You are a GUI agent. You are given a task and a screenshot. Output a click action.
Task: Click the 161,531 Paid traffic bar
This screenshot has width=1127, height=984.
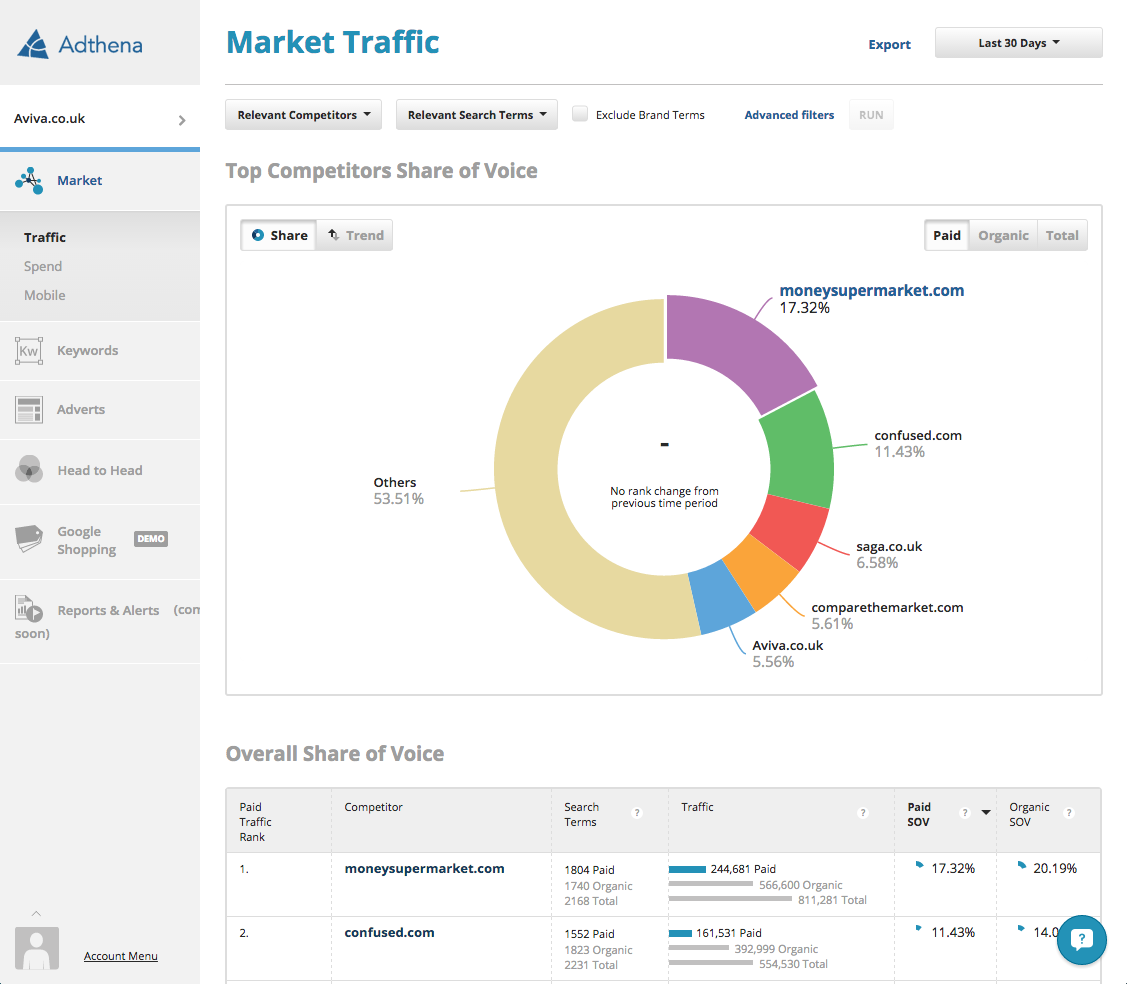[681, 933]
